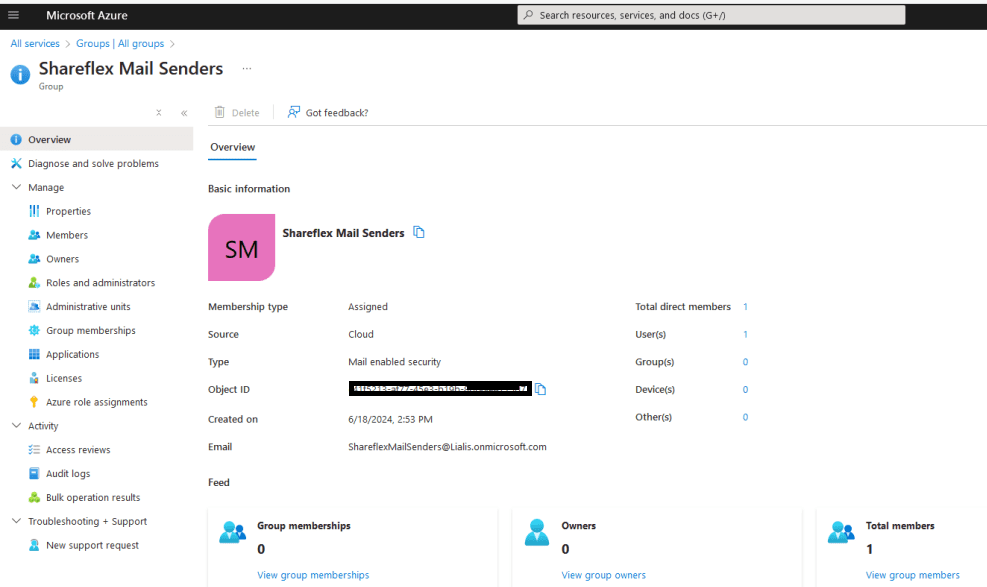Viewport: 987px width, 587px height.
Task: Click the Got feedback? button
Action: [328, 113]
